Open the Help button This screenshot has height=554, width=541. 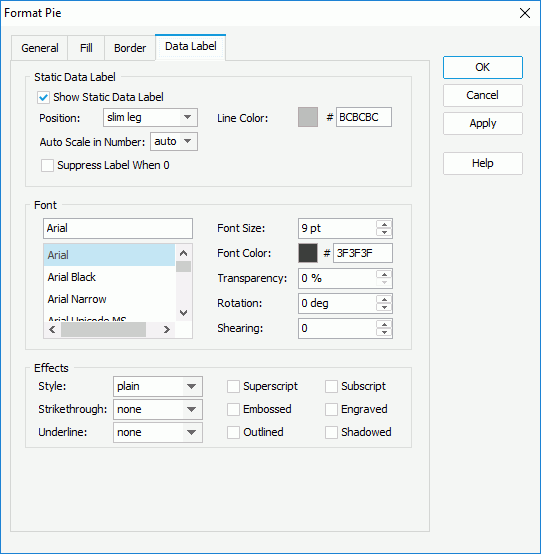483,163
